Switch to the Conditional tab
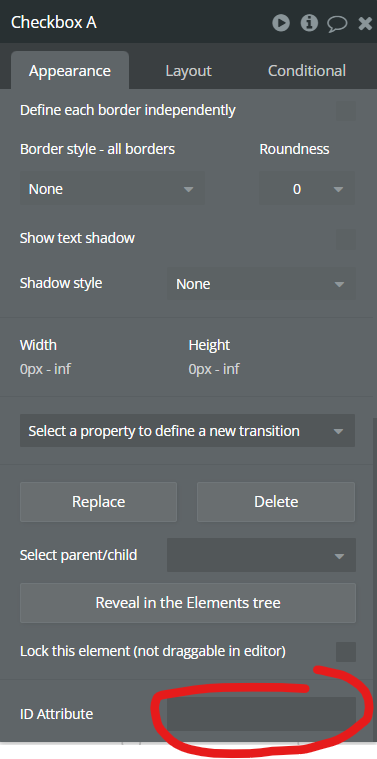This screenshot has width=377, height=759. click(x=307, y=71)
